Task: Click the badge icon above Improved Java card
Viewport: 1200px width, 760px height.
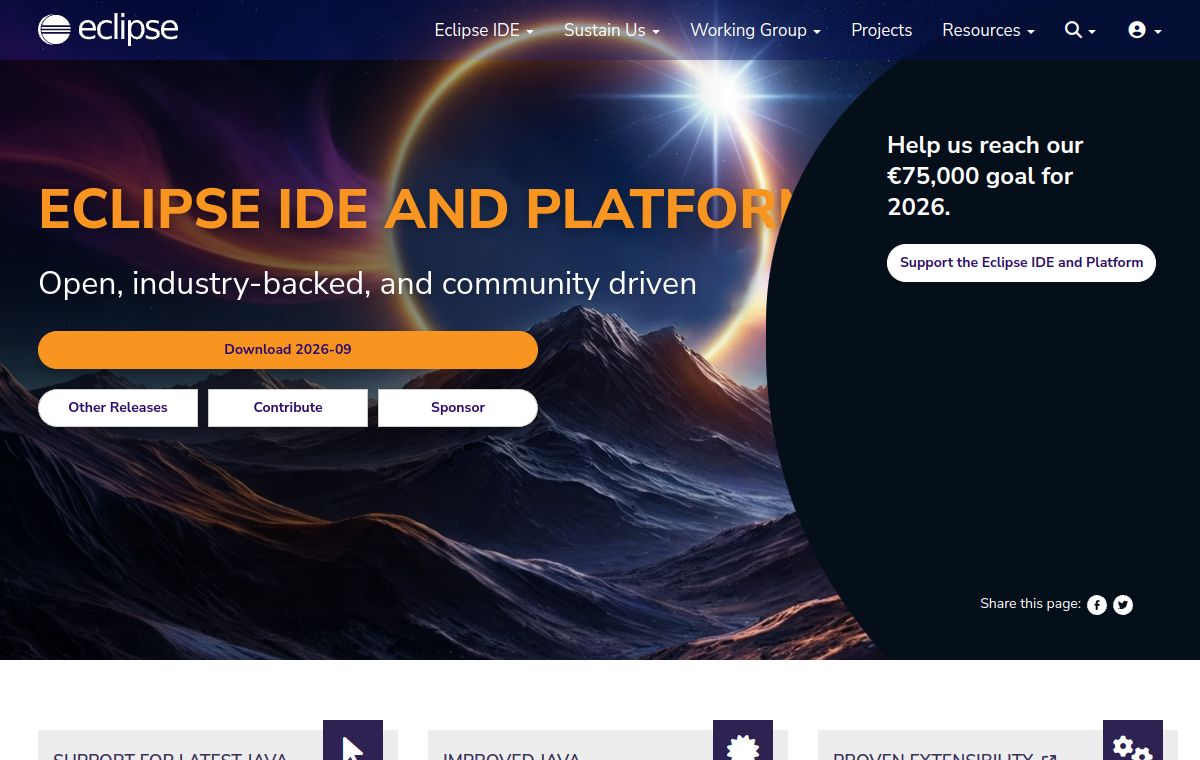Action: (x=743, y=741)
